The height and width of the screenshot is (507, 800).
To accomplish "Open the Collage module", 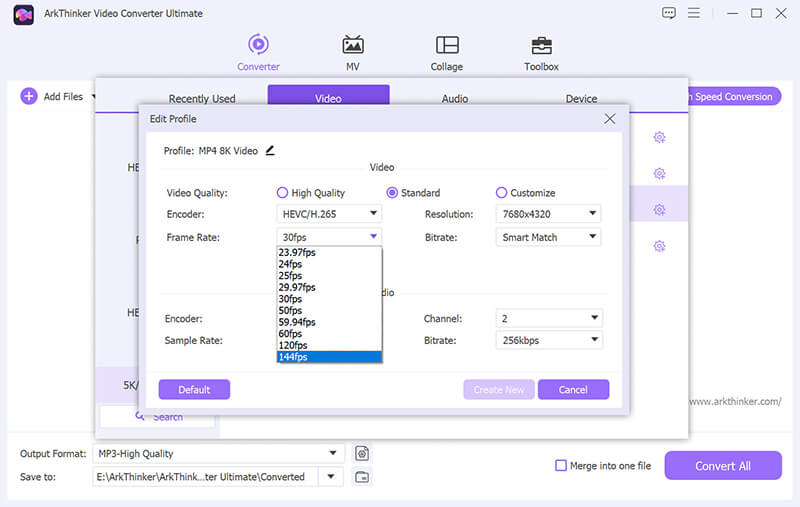I will 447,52.
